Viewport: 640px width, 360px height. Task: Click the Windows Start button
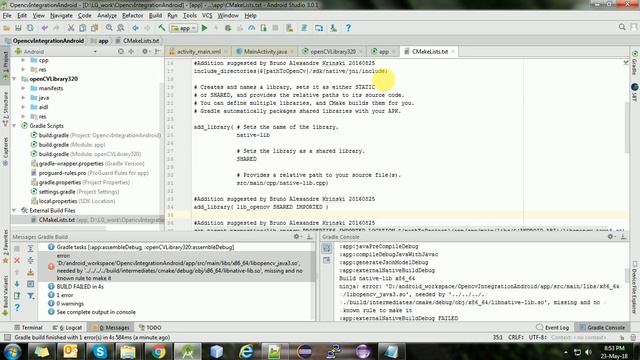(x=13, y=351)
